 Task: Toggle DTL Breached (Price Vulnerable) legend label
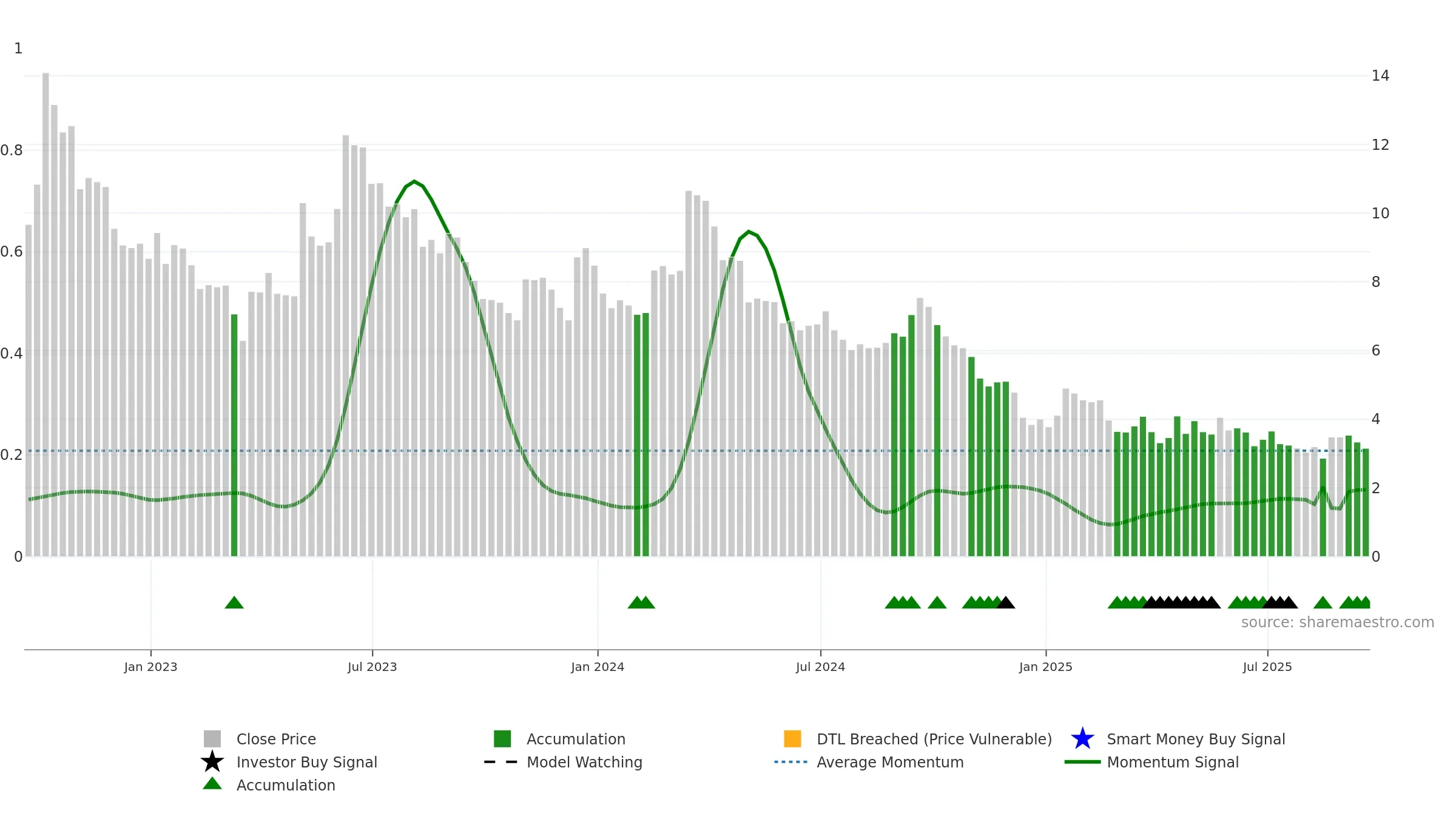(x=934, y=739)
